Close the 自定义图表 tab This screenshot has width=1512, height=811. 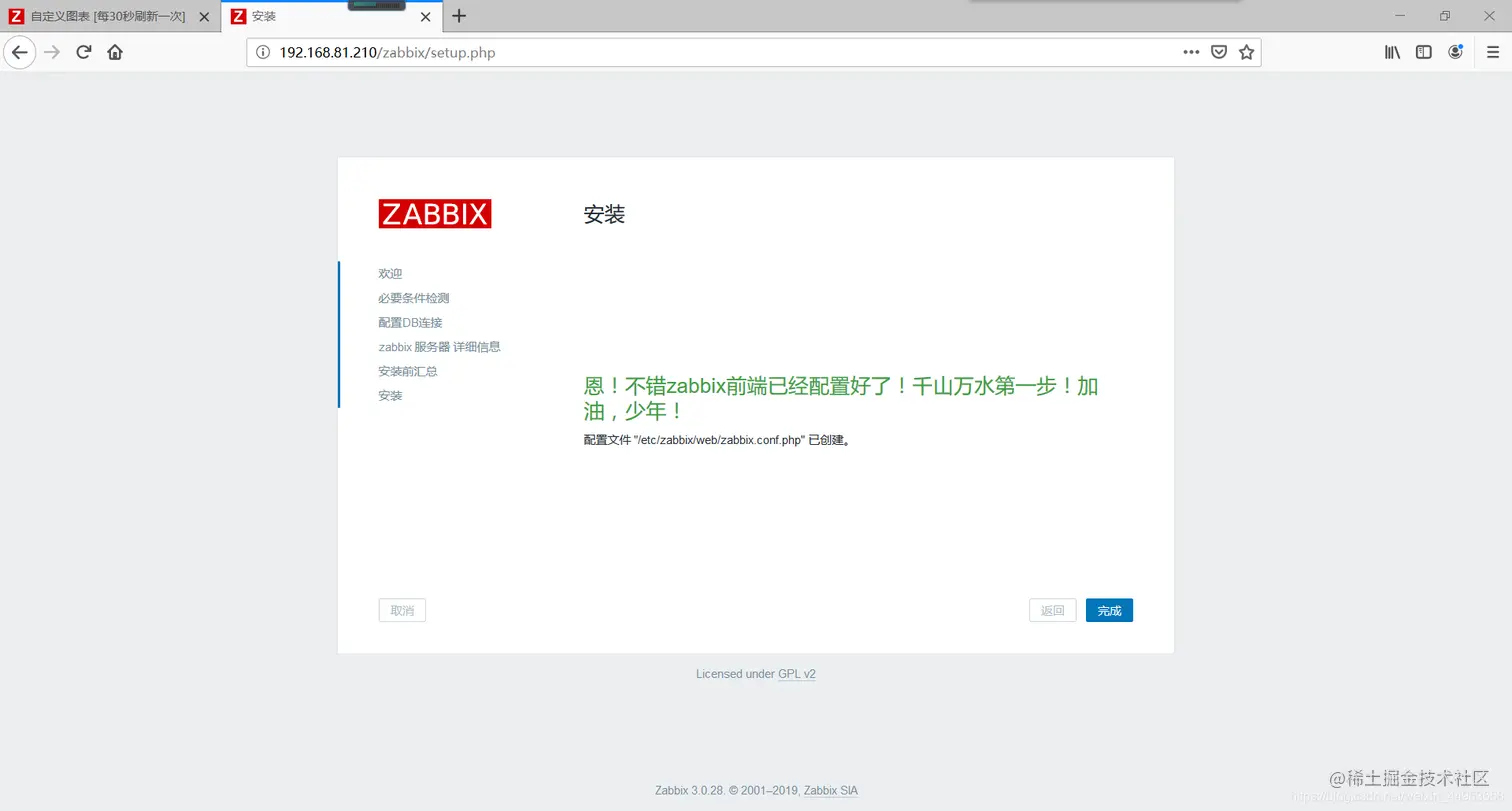[x=204, y=16]
